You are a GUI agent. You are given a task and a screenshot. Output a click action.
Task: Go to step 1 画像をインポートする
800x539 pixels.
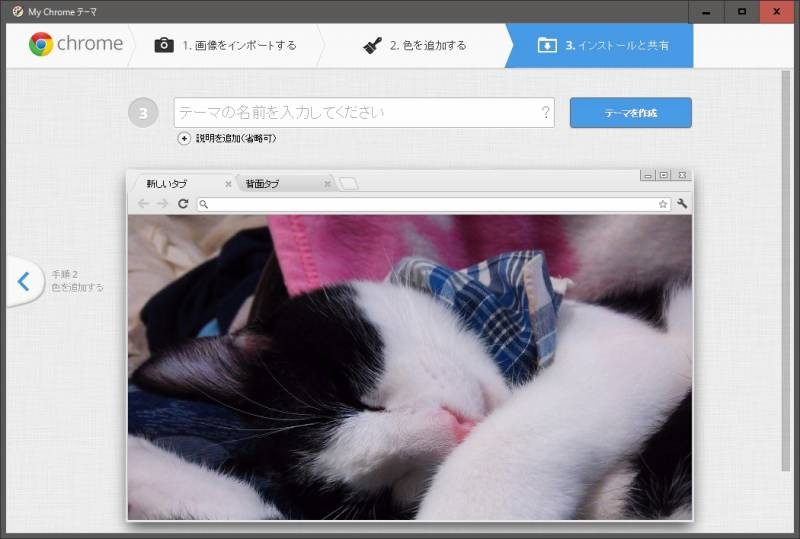[x=225, y=45]
